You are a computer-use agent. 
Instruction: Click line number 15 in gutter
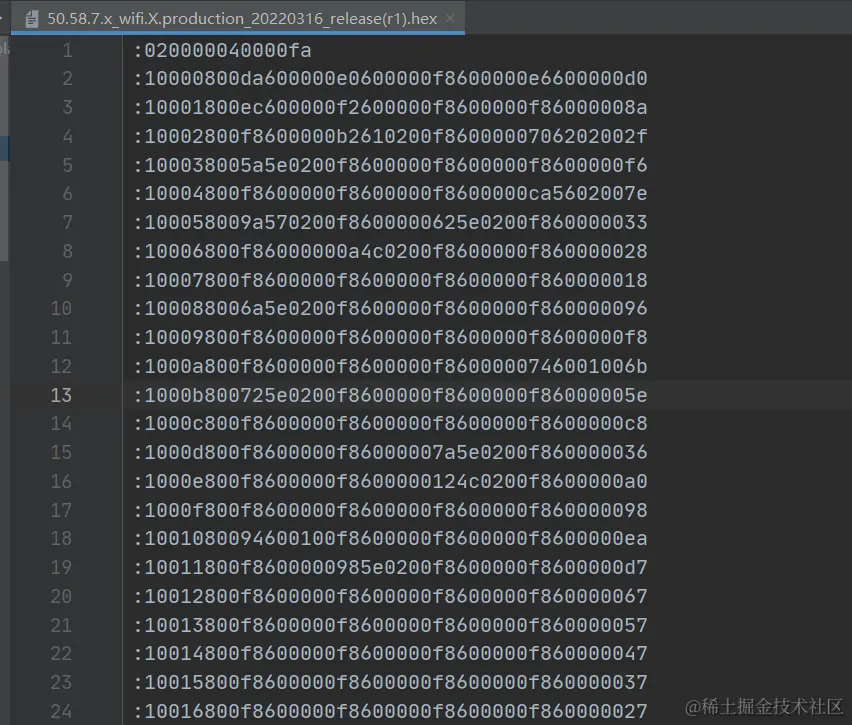pyautogui.click(x=61, y=452)
